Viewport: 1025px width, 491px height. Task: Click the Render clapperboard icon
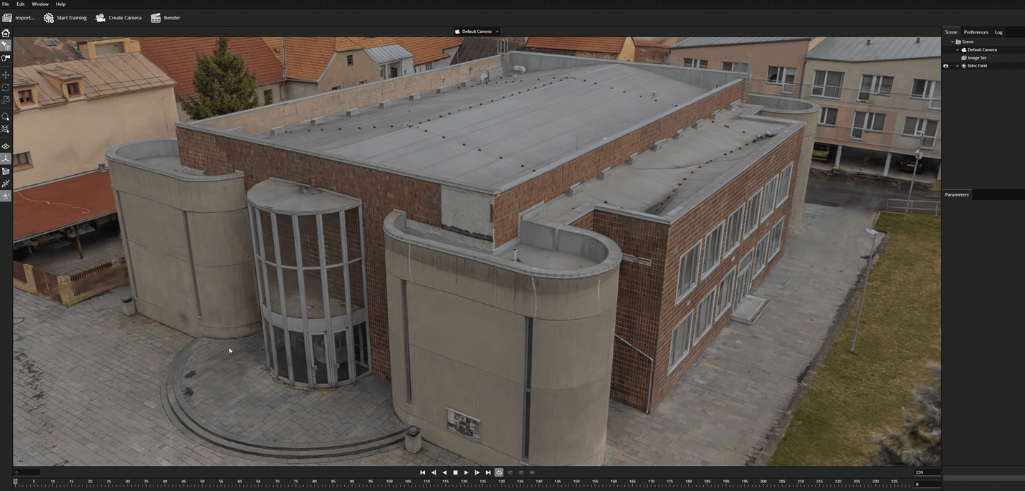click(x=156, y=18)
